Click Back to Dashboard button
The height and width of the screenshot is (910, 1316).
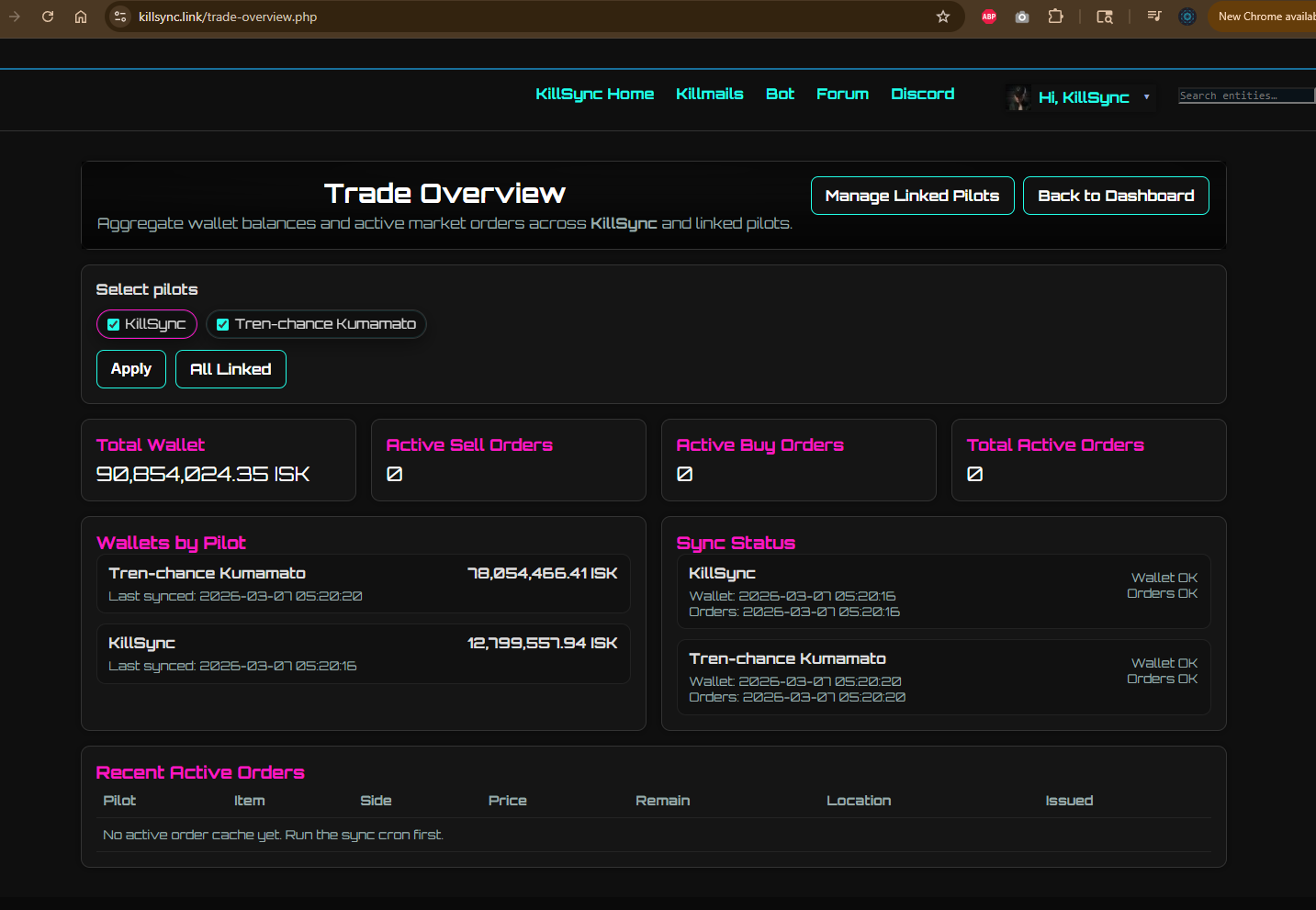coord(1116,196)
